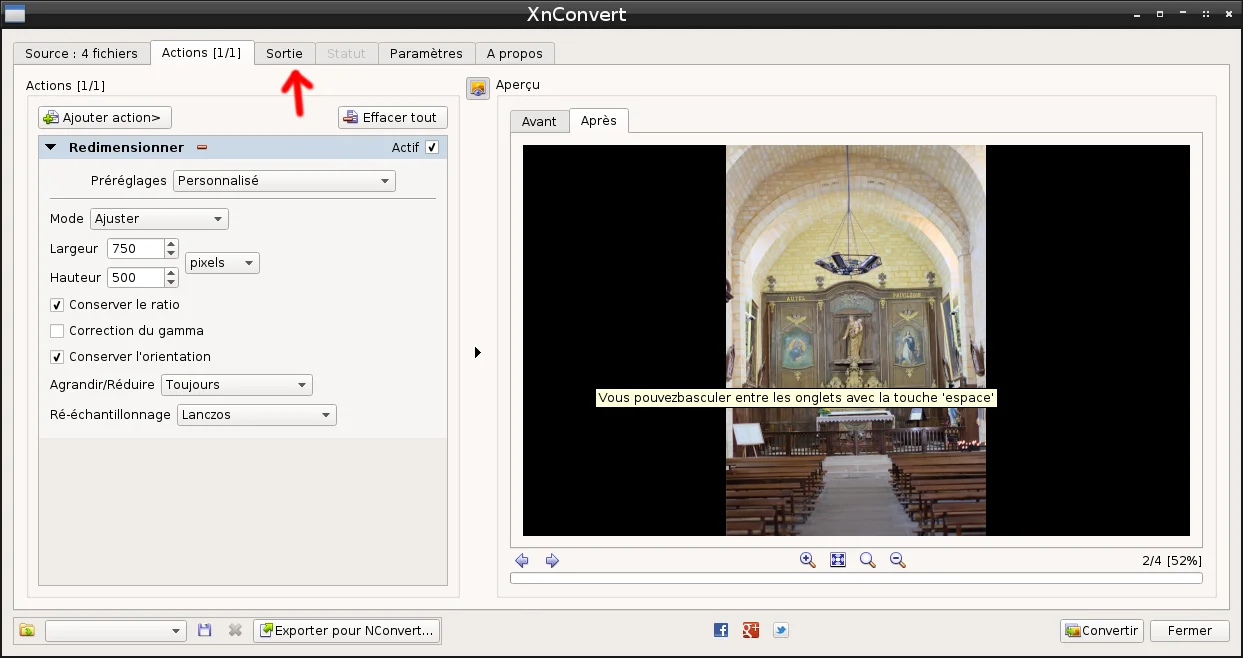Save the script with floppy icon

pos(205,630)
